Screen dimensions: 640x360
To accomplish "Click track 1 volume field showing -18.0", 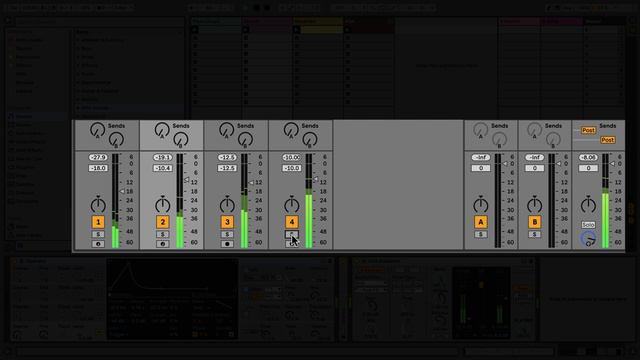I will (x=98, y=168).
